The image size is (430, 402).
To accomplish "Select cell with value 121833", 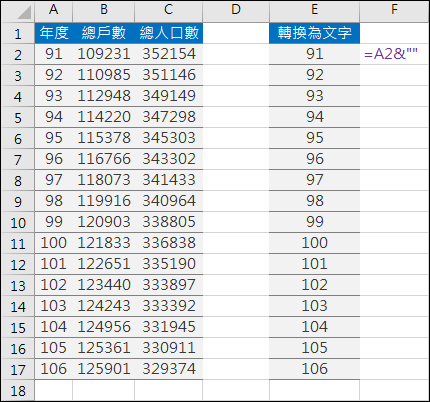I will (x=104, y=243).
